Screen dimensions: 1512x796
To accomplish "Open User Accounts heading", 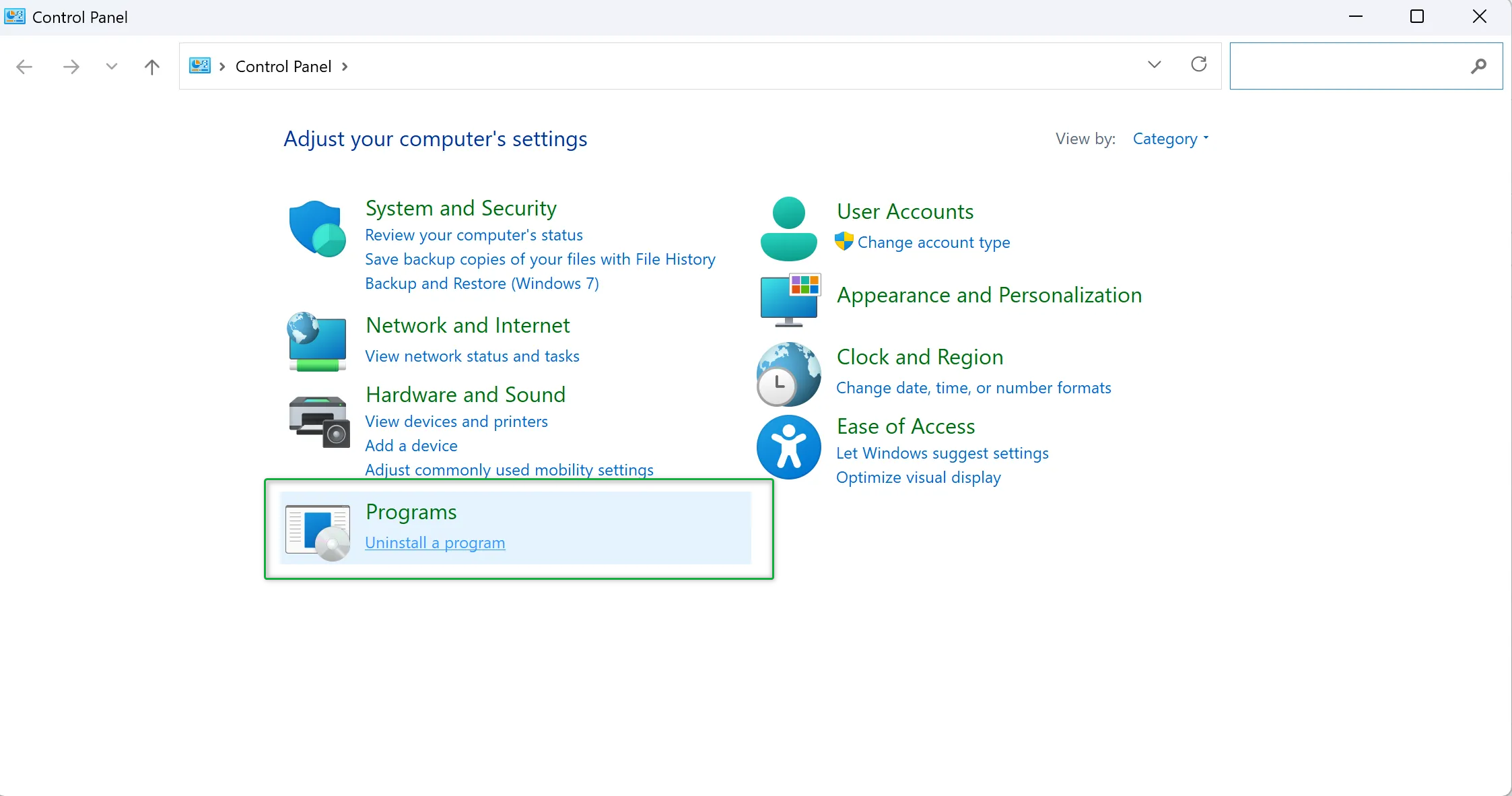I will [x=905, y=211].
